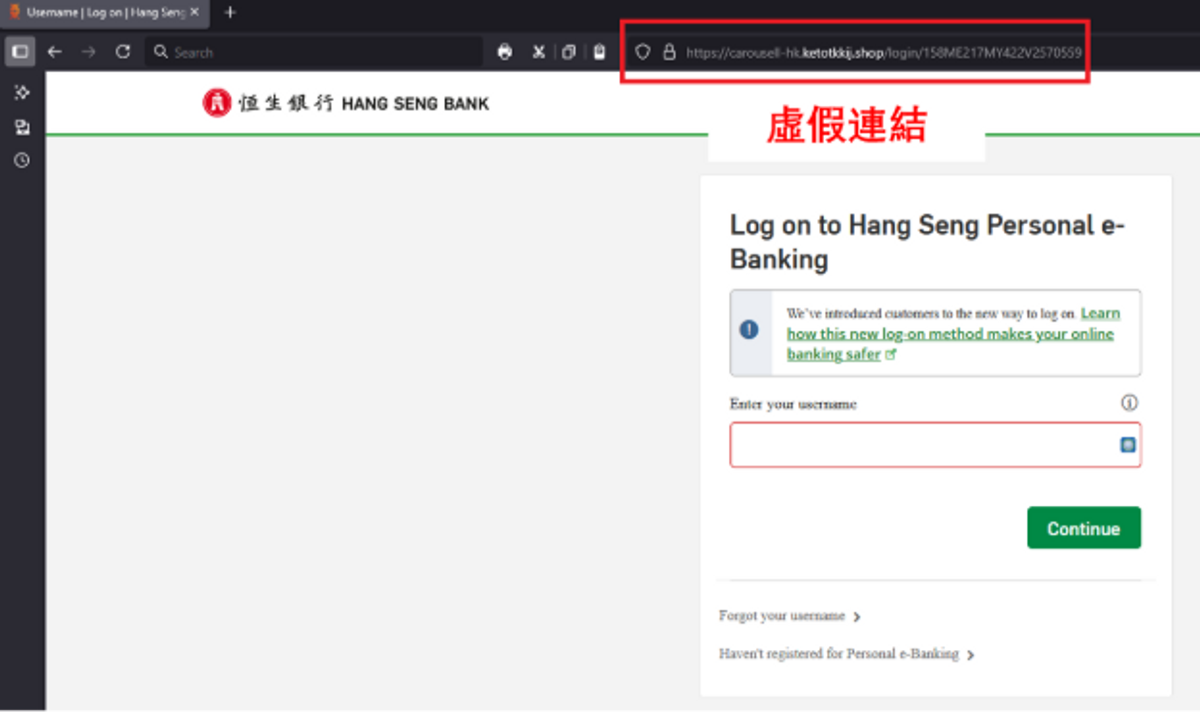Viewport: 1200px width, 712px height.
Task: Click the icon inside the username field
Action: (x=1127, y=445)
